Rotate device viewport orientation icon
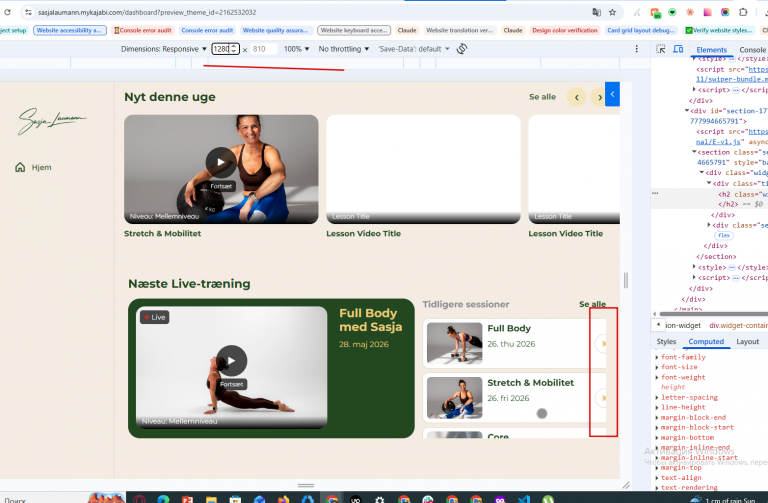Screen dimensions: 768x503 pyautogui.click(x=461, y=48)
